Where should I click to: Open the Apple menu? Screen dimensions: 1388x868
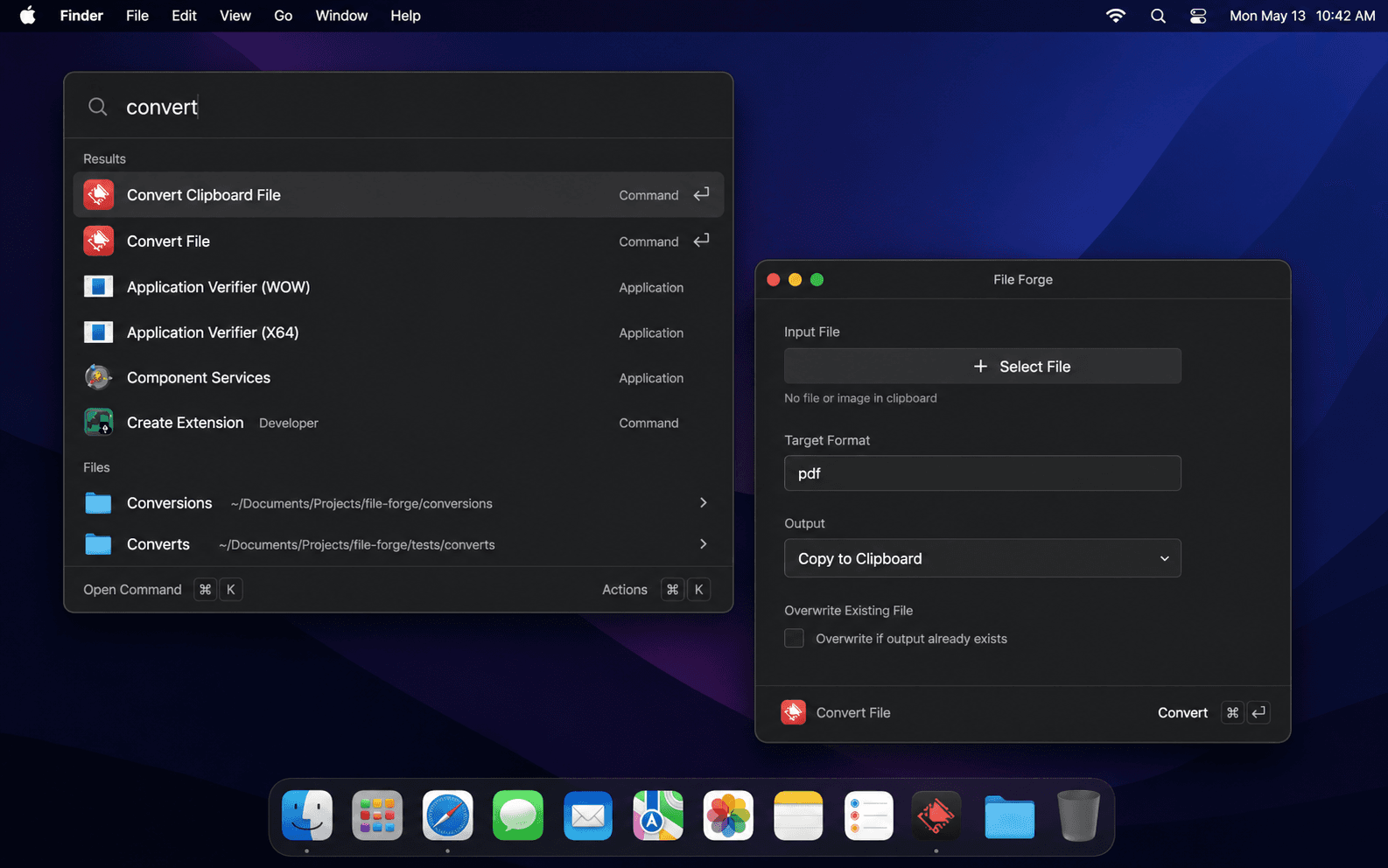click(x=27, y=16)
